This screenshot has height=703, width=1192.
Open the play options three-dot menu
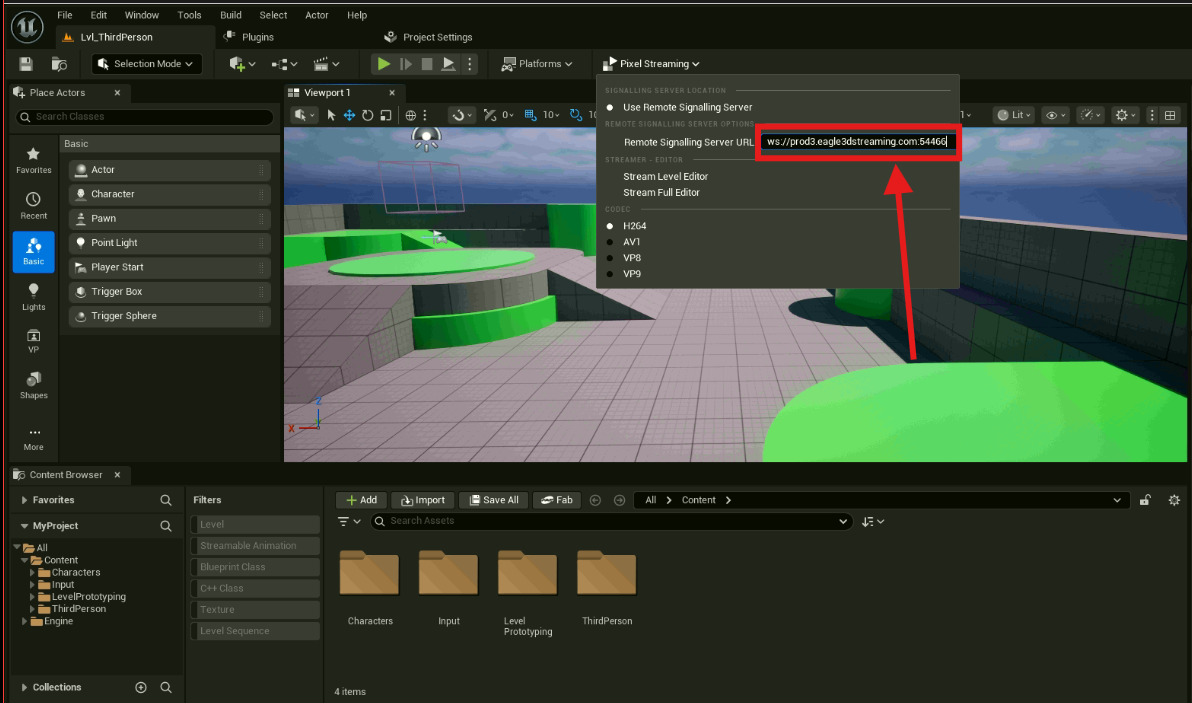pos(470,64)
